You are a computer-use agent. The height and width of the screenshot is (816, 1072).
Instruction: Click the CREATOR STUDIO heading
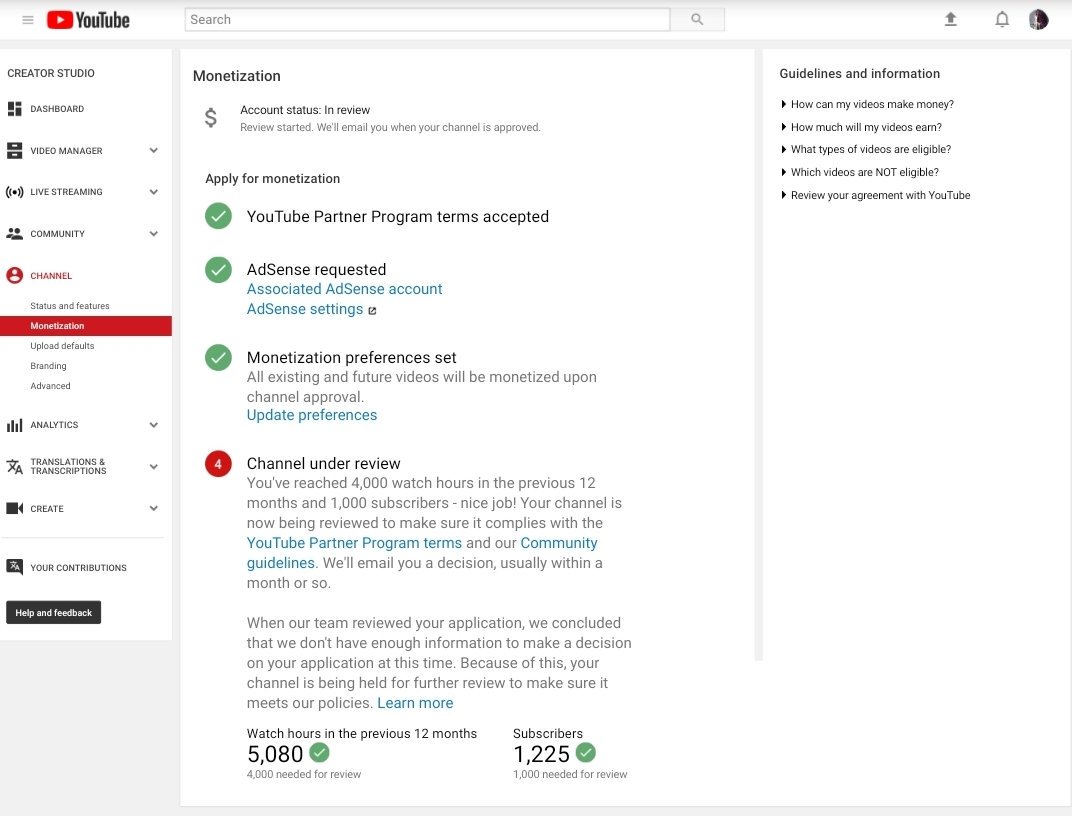click(51, 73)
